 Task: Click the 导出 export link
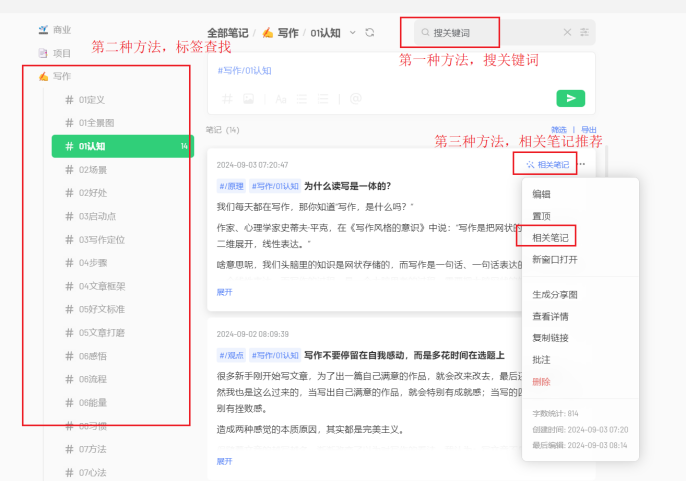[x=588, y=130]
